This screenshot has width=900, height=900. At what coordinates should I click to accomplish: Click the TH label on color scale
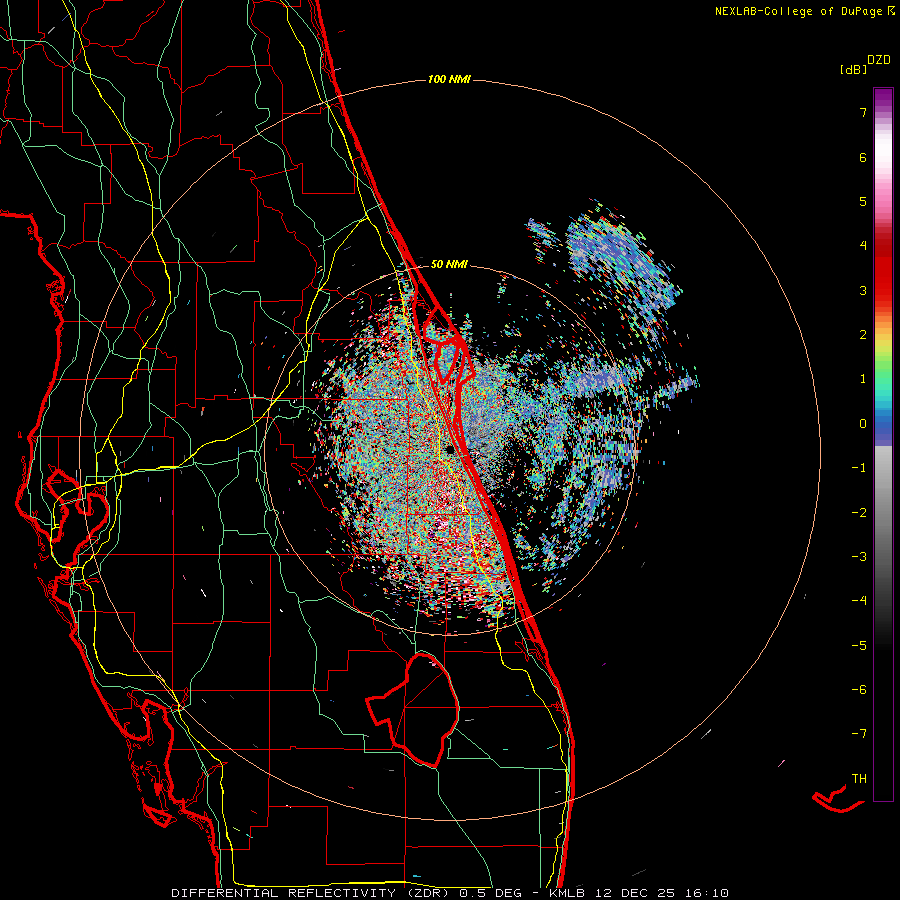click(x=859, y=778)
